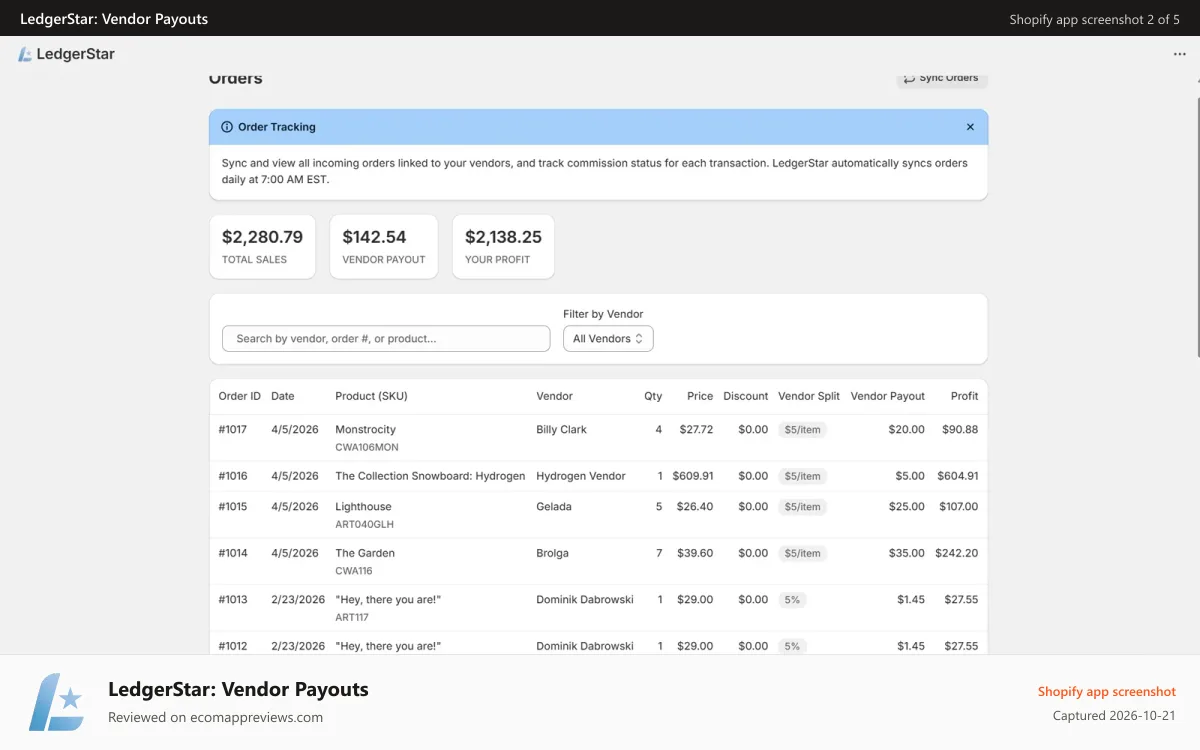
Task: Select order #1016 in the table
Action: tap(598, 476)
